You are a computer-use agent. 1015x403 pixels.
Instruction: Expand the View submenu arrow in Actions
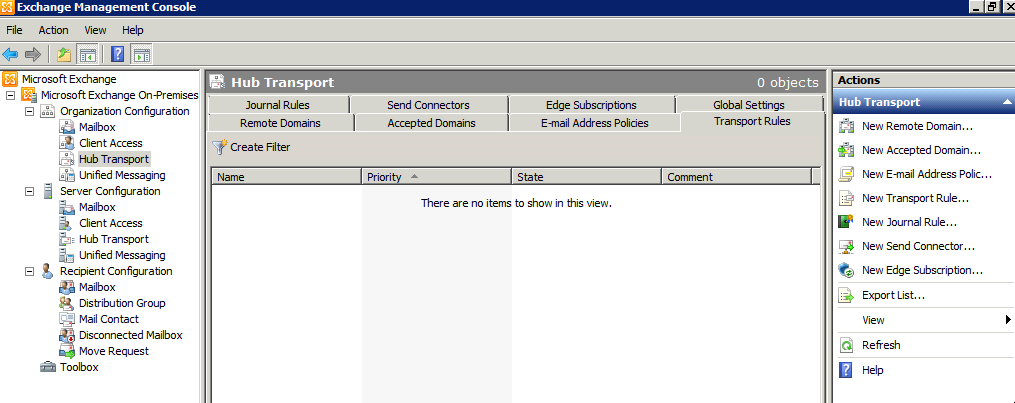1008,320
